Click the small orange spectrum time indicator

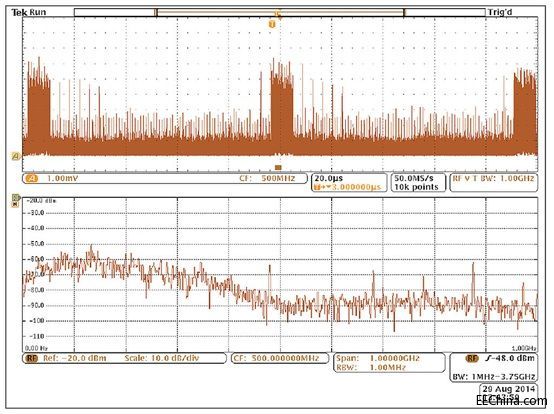coord(278,167)
